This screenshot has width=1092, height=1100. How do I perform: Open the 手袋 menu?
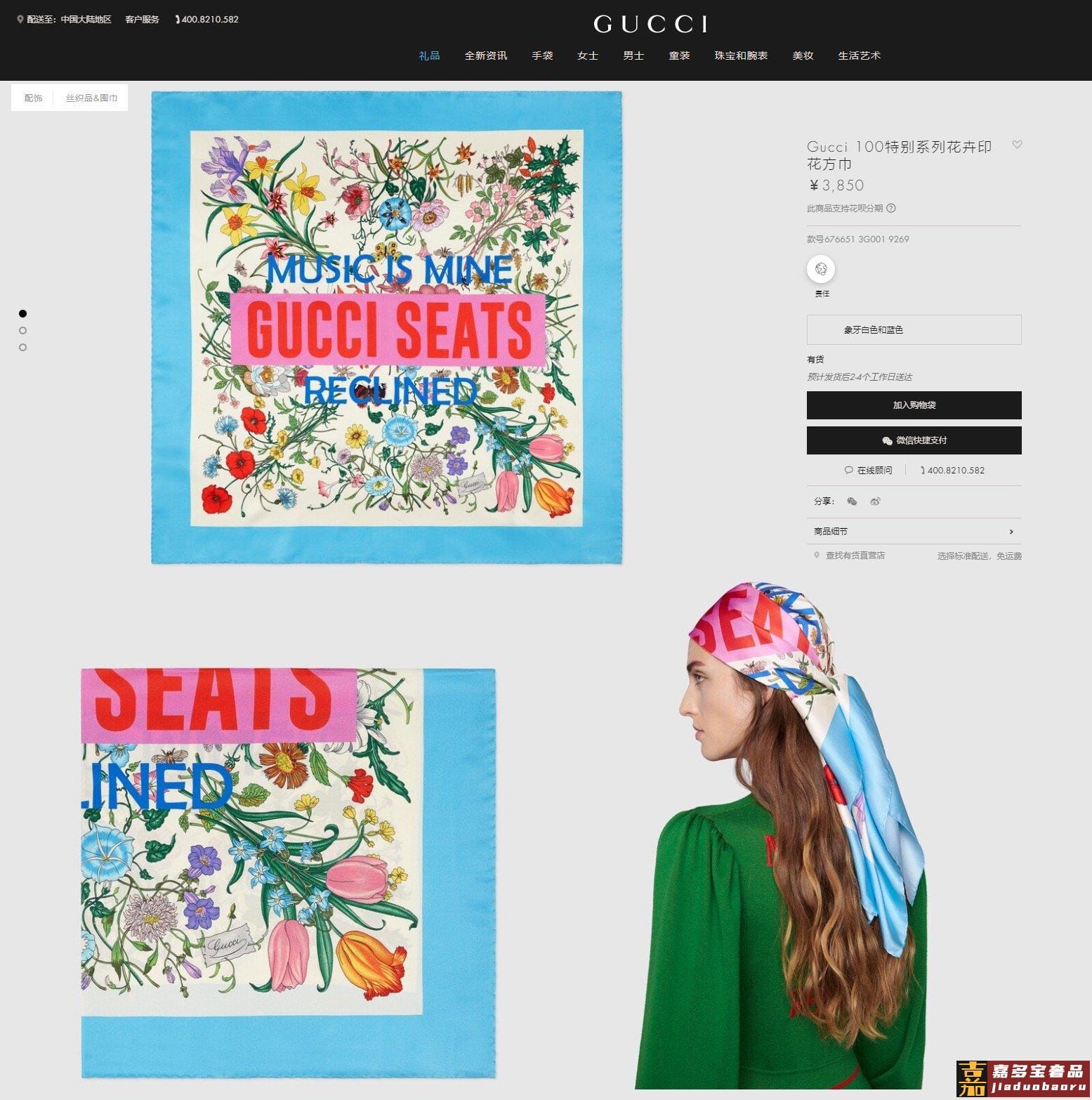tap(542, 55)
